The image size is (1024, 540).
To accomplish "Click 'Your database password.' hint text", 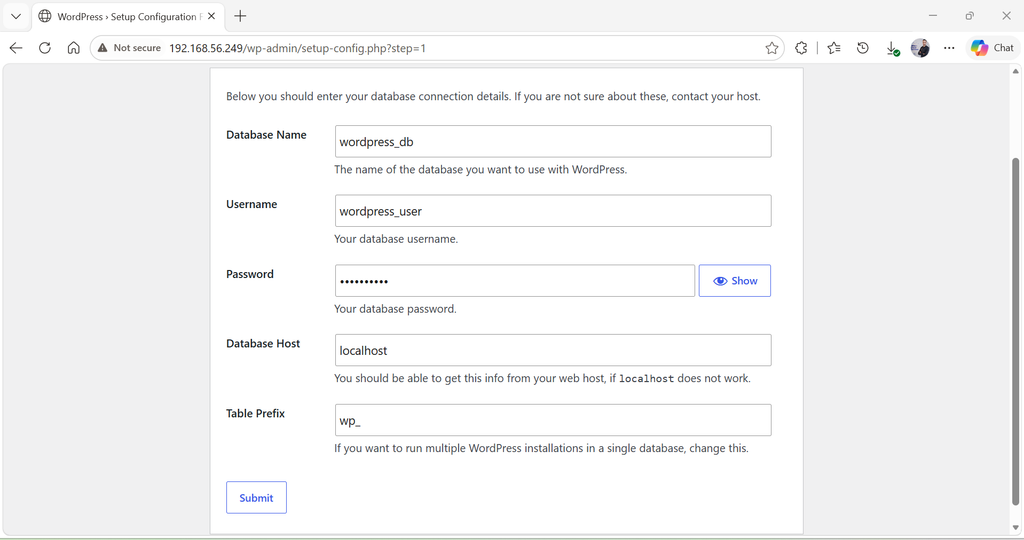I will pyautogui.click(x=395, y=309).
